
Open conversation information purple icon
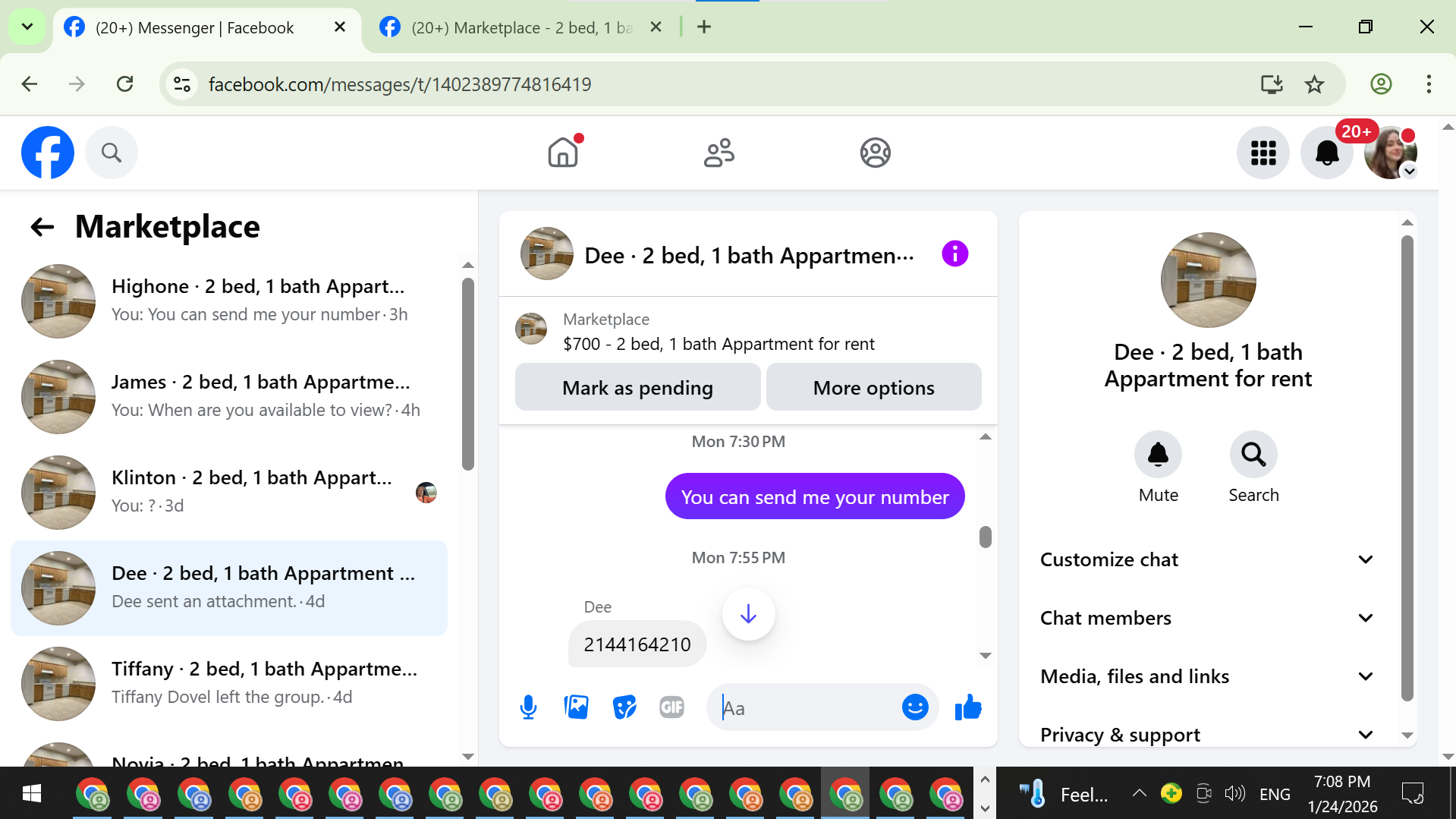[x=954, y=254]
